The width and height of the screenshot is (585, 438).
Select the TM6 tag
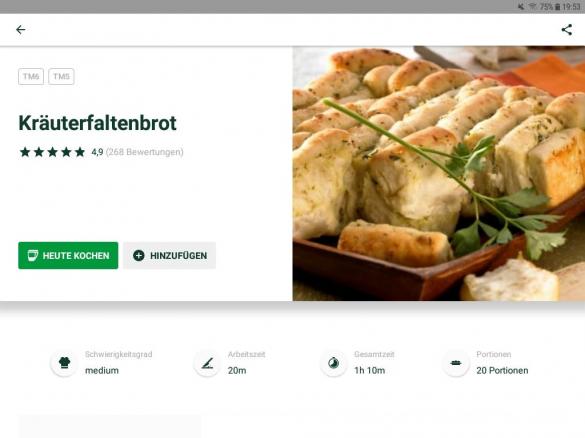(31, 76)
